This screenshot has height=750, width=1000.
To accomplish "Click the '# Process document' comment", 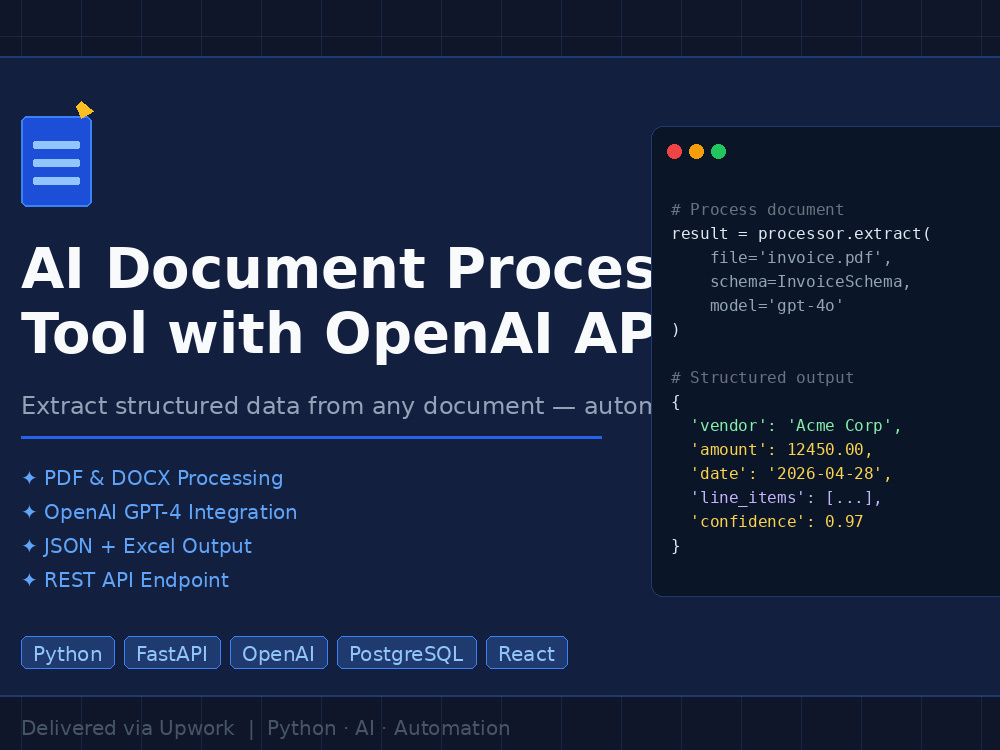I will (x=758, y=210).
